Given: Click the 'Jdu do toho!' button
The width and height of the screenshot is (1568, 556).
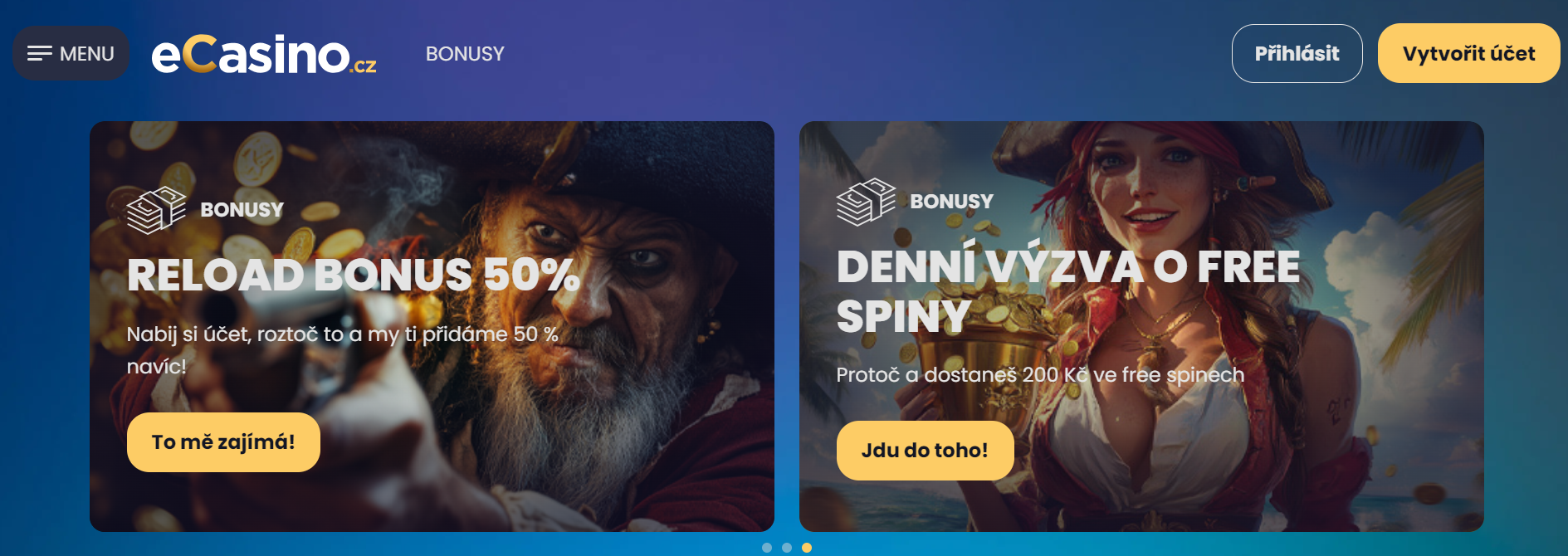Looking at the screenshot, I should (925, 451).
